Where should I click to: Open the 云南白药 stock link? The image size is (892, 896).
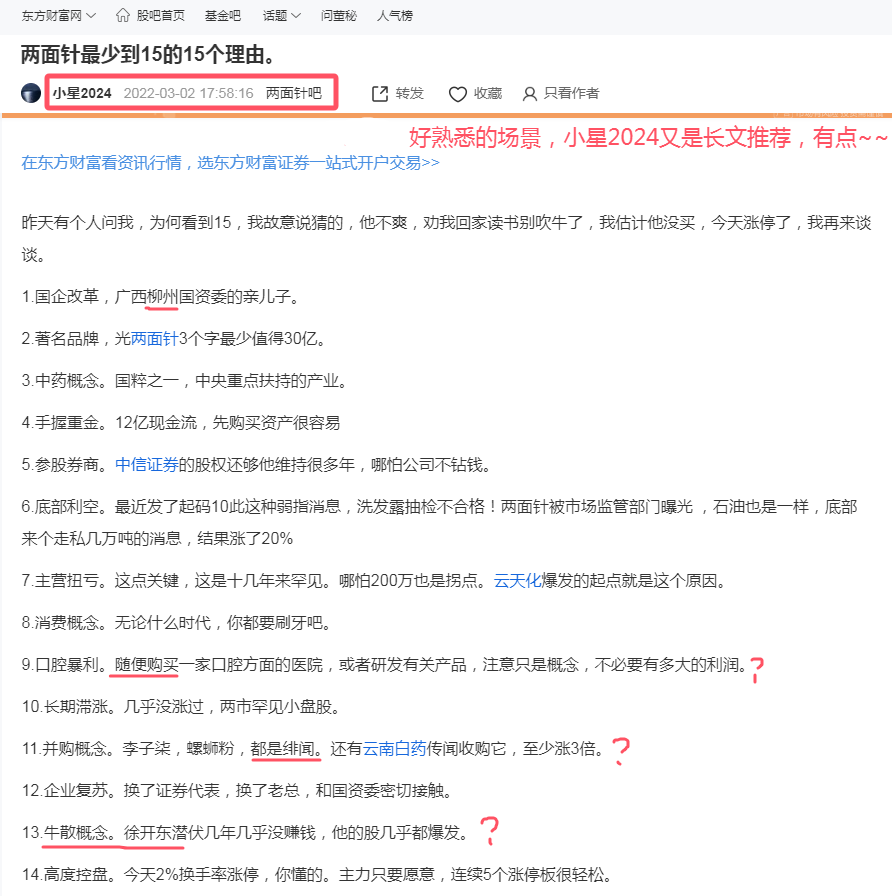[395, 749]
